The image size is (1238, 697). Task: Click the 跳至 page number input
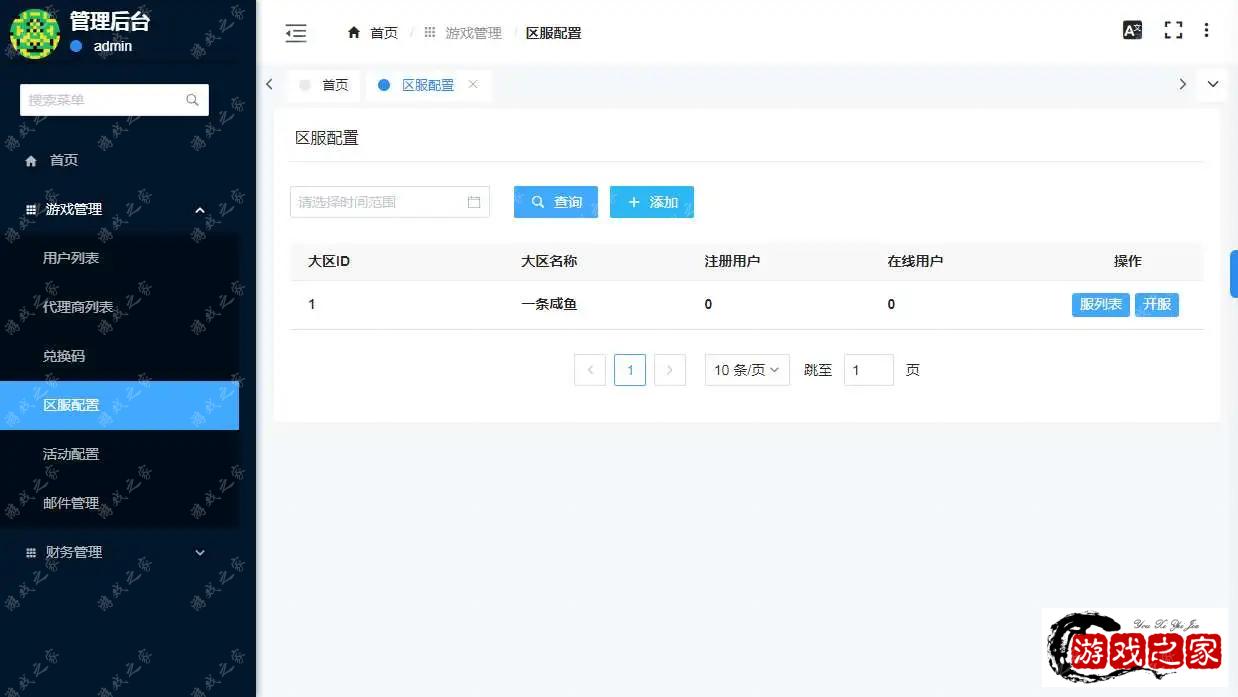coord(868,370)
